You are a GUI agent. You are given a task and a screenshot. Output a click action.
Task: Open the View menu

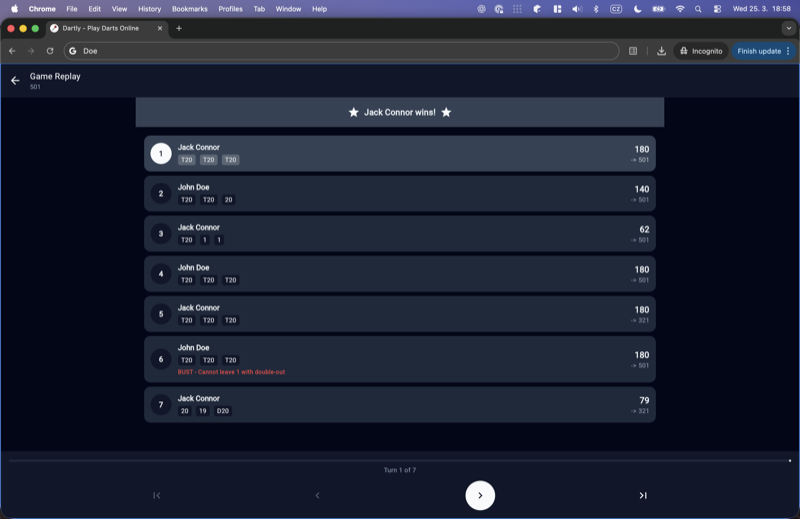click(x=119, y=9)
